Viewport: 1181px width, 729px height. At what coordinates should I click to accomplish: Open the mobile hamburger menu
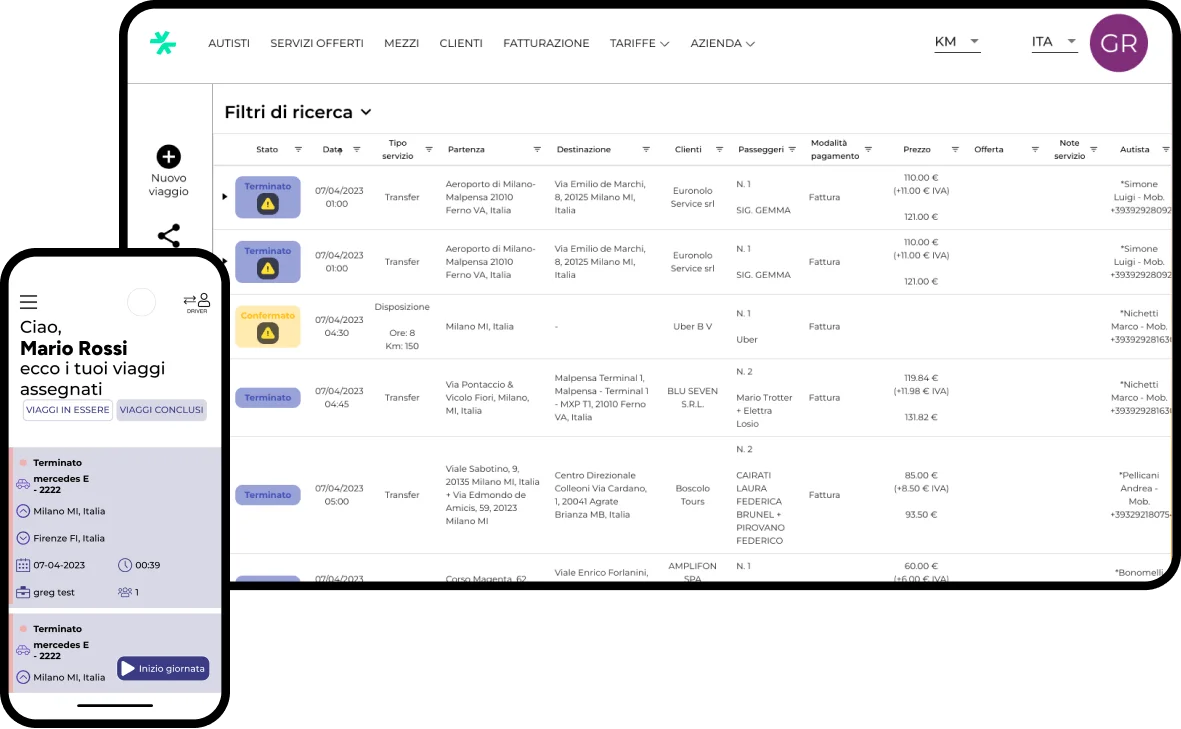pos(28,302)
